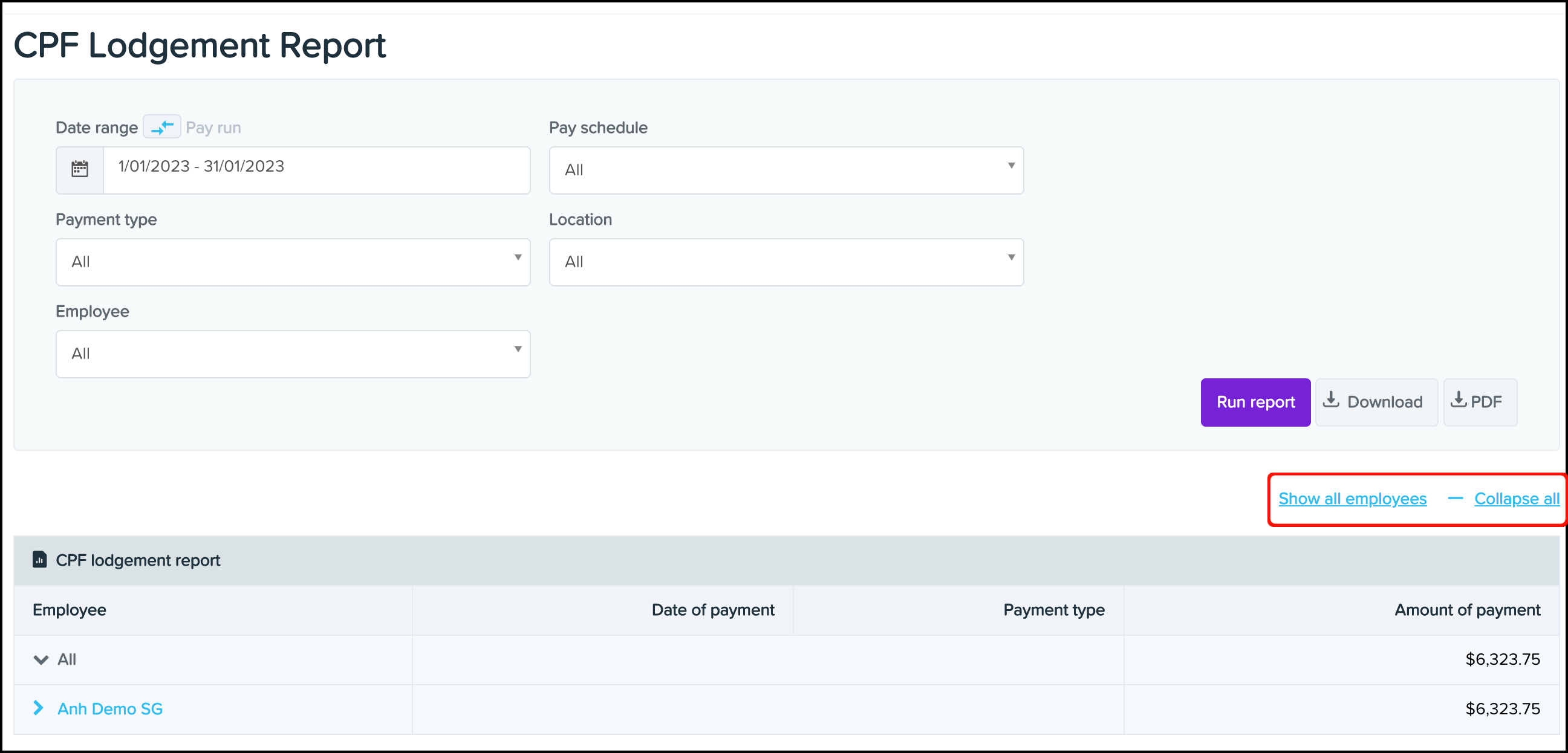
Task: Export the report with PDF button
Action: tap(1479, 402)
